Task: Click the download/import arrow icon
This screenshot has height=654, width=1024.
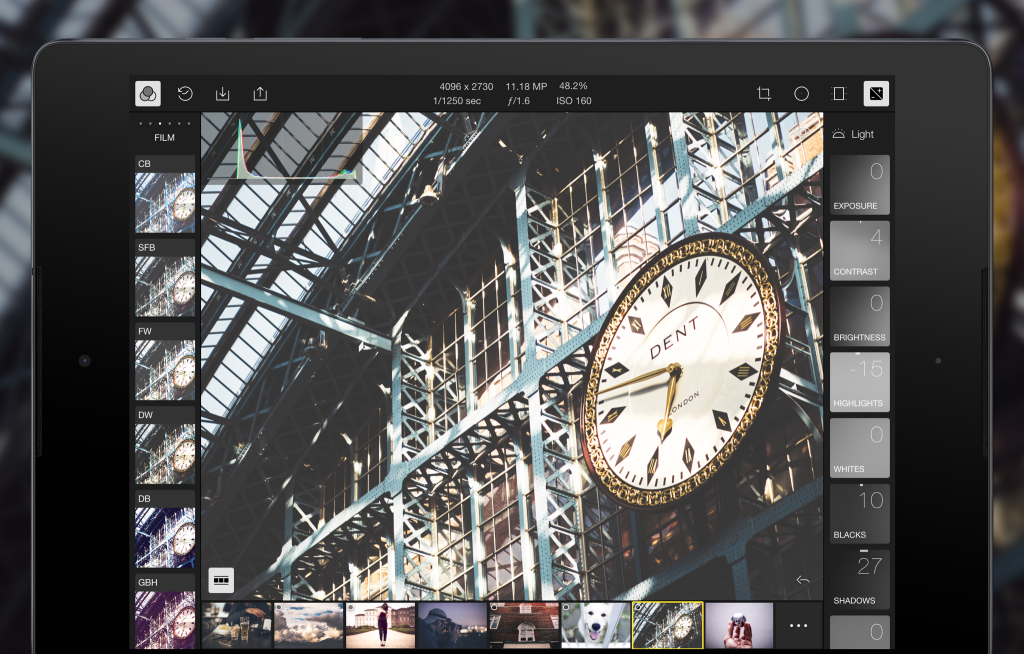Action: point(223,94)
